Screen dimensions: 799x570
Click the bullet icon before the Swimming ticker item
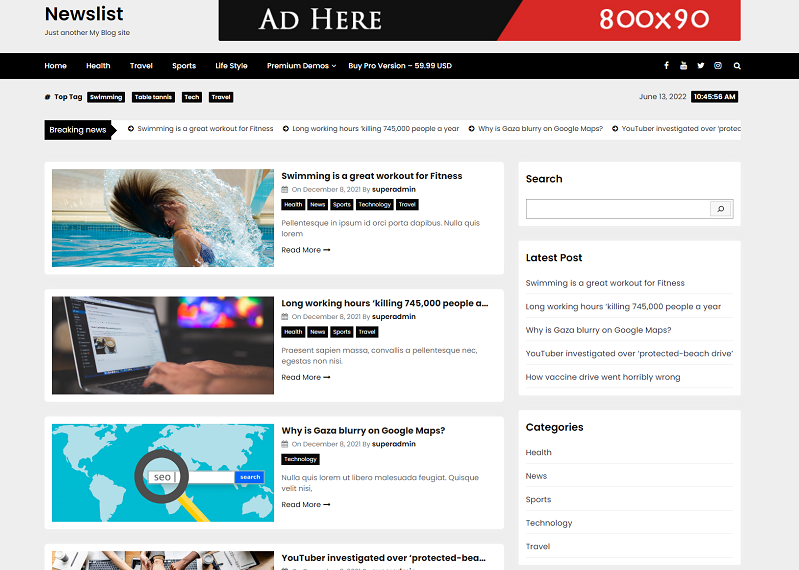click(x=131, y=129)
